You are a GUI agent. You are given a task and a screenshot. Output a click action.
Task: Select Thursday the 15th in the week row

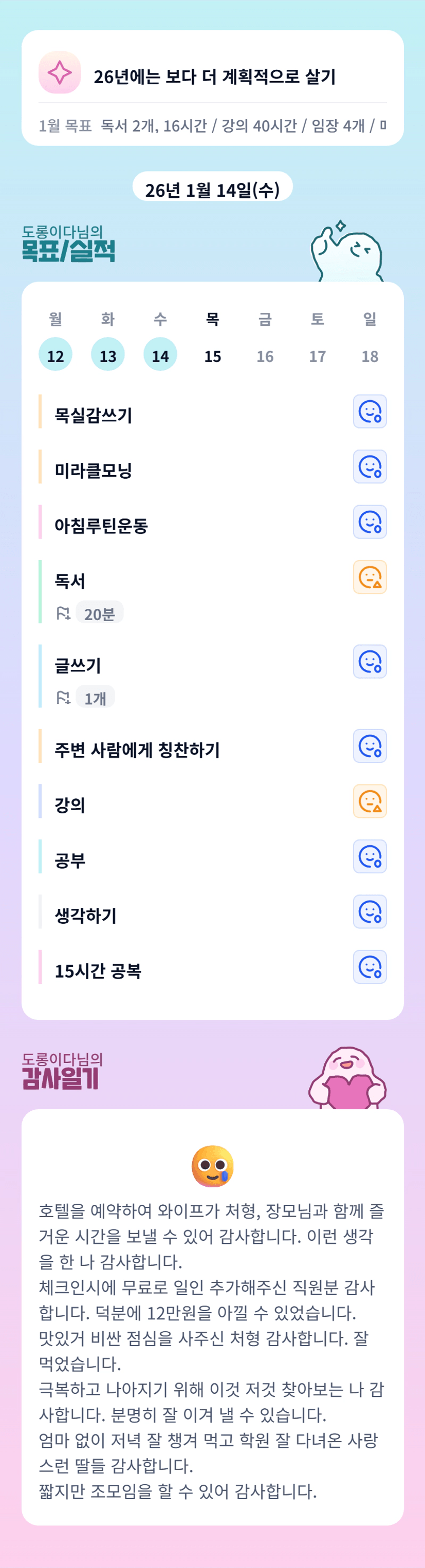(x=213, y=355)
